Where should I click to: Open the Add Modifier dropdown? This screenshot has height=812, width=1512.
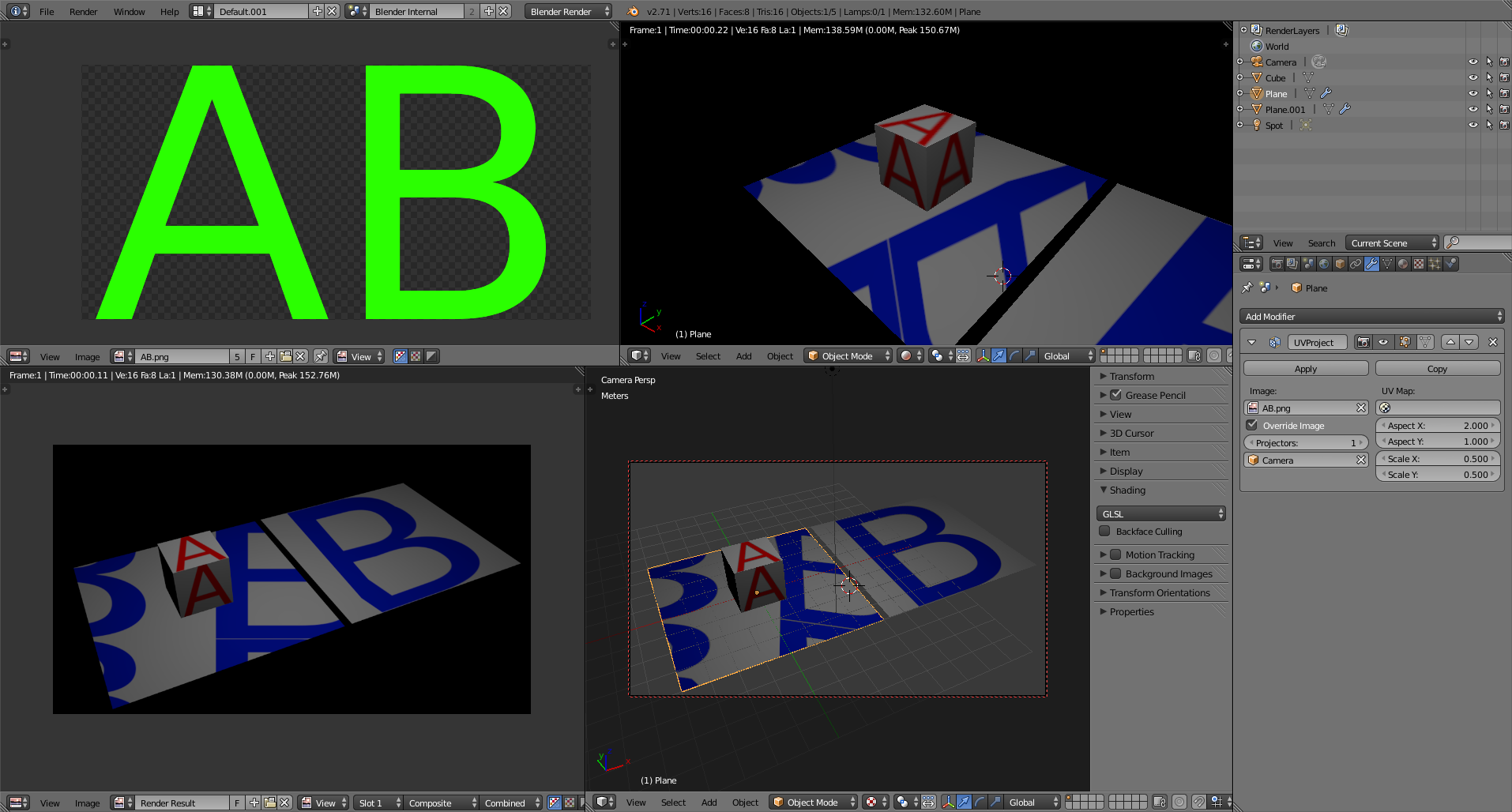pyautogui.click(x=1371, y=316)
